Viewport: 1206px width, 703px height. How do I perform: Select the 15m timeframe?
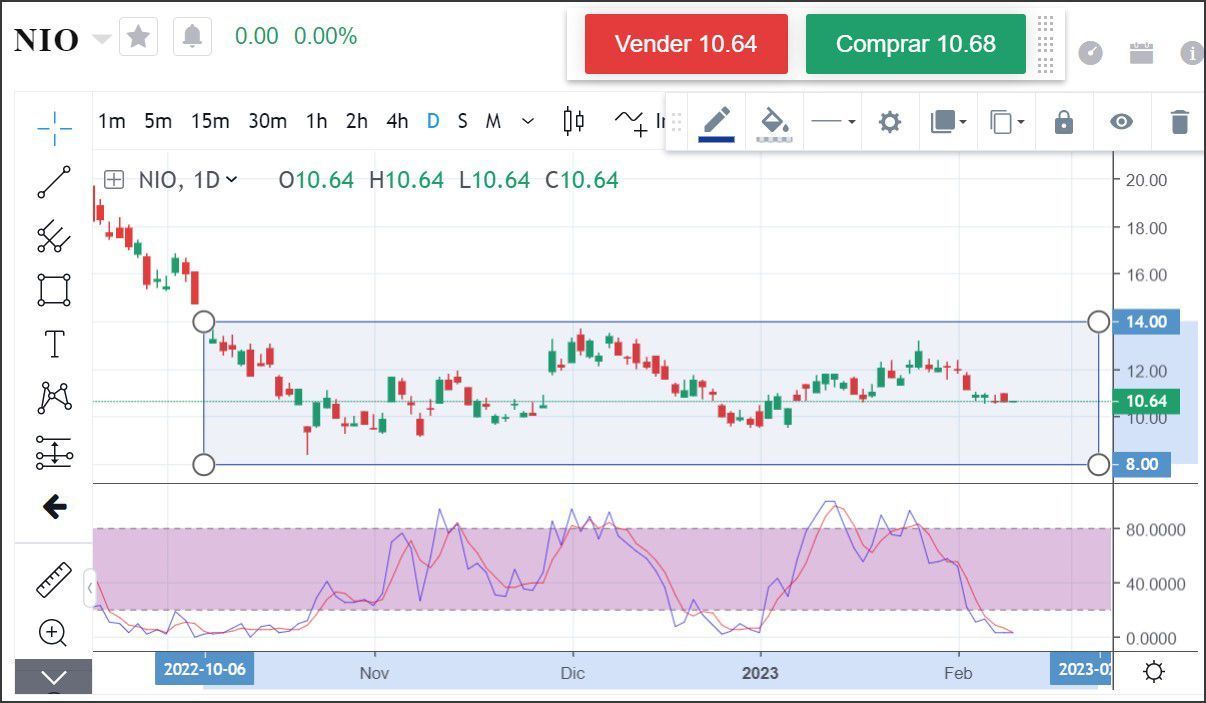(x=209, y=121)
